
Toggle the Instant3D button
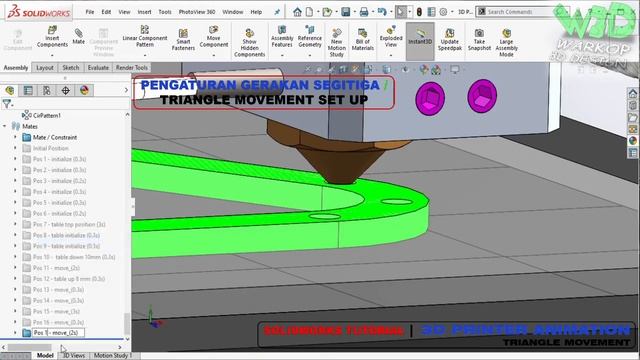pyautogui.click(x=420, y=41)
